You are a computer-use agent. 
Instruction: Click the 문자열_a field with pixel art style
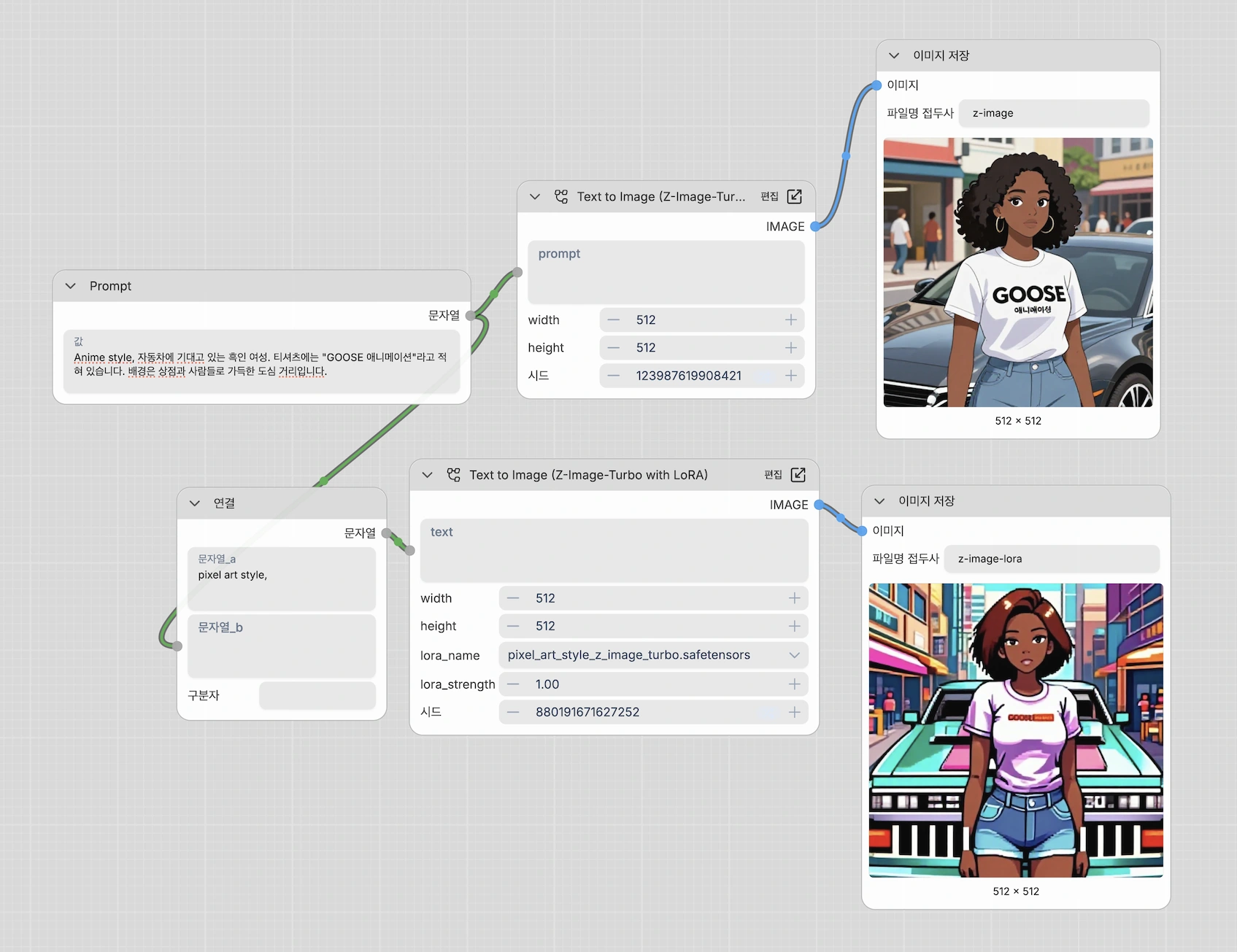282,578
